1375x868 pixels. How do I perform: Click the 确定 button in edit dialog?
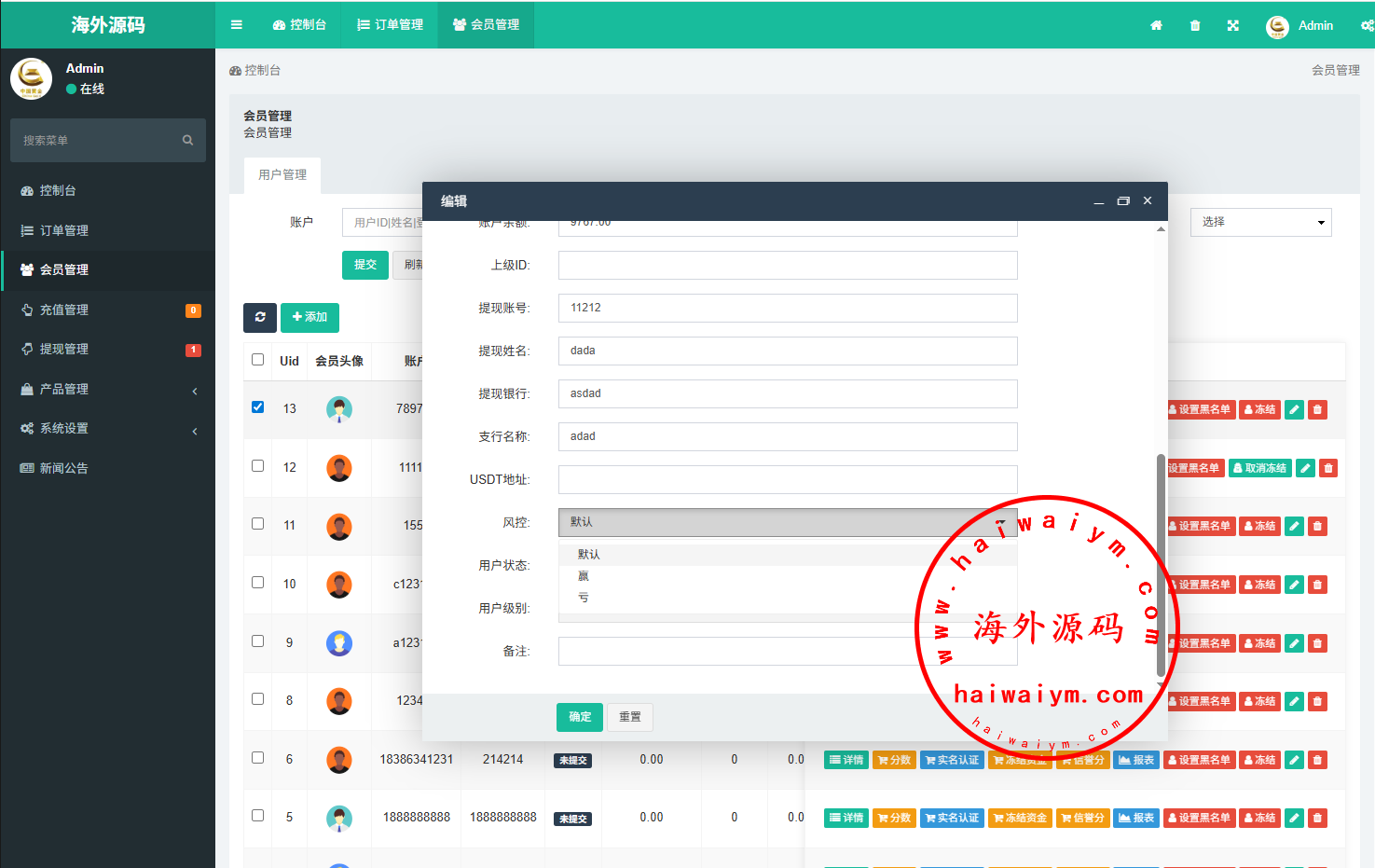click(x=580, y=717)
